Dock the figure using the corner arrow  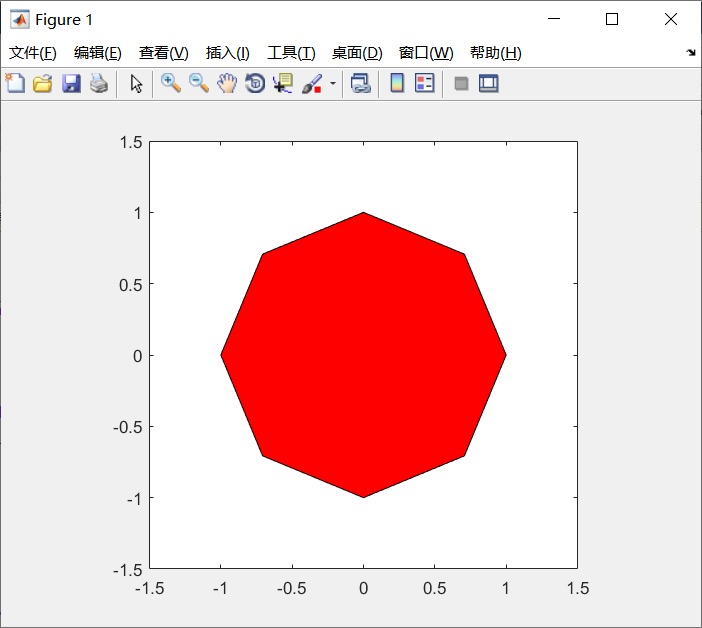tap(691, 53)
